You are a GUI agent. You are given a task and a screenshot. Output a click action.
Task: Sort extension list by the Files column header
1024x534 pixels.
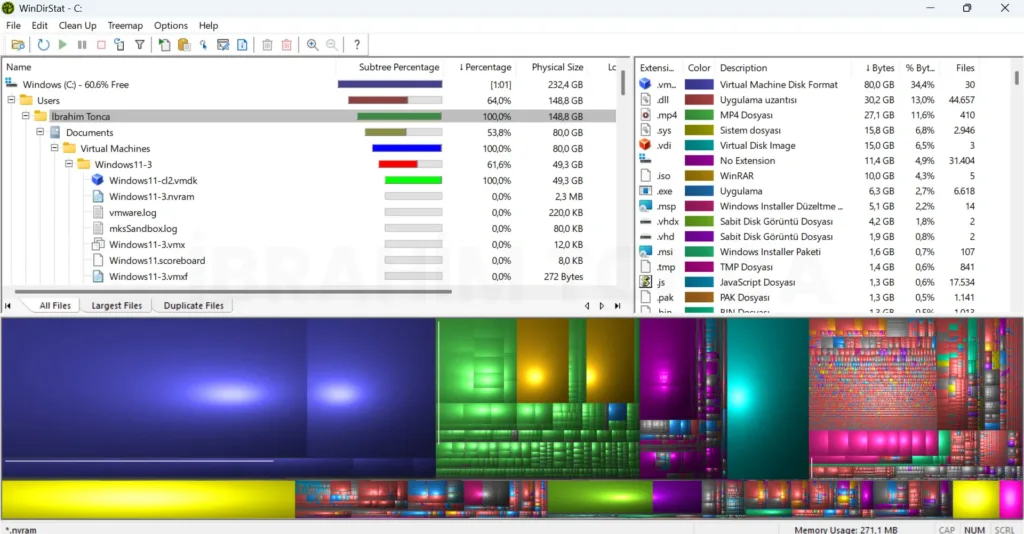958,68
